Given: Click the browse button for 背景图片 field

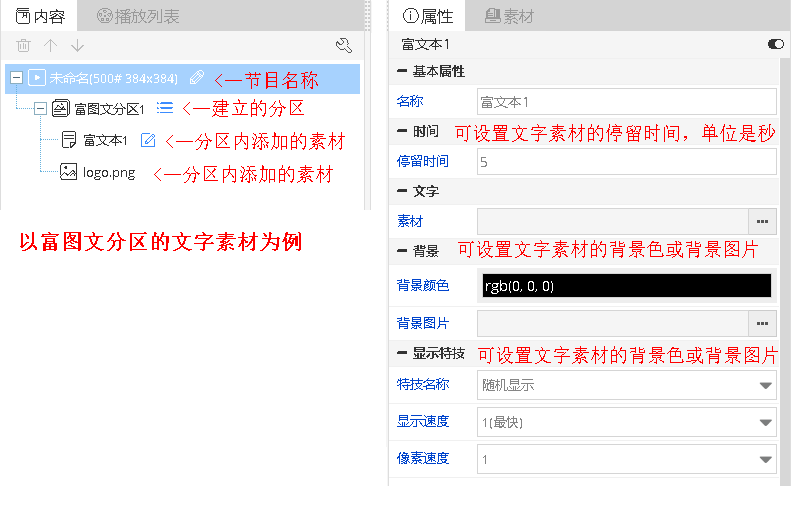Looking at the screenshot, I should [762, 323].
